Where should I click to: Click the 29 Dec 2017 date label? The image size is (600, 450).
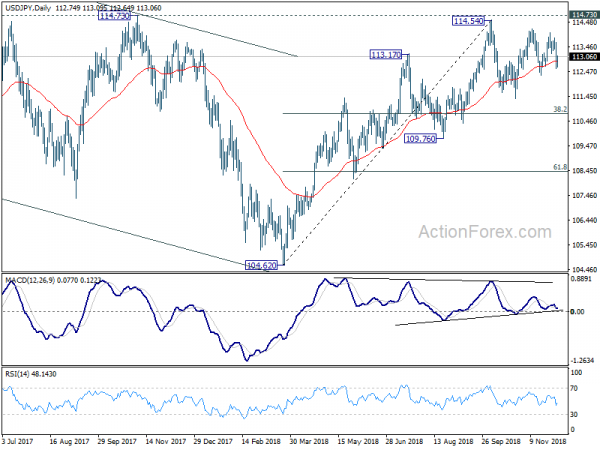213,441
